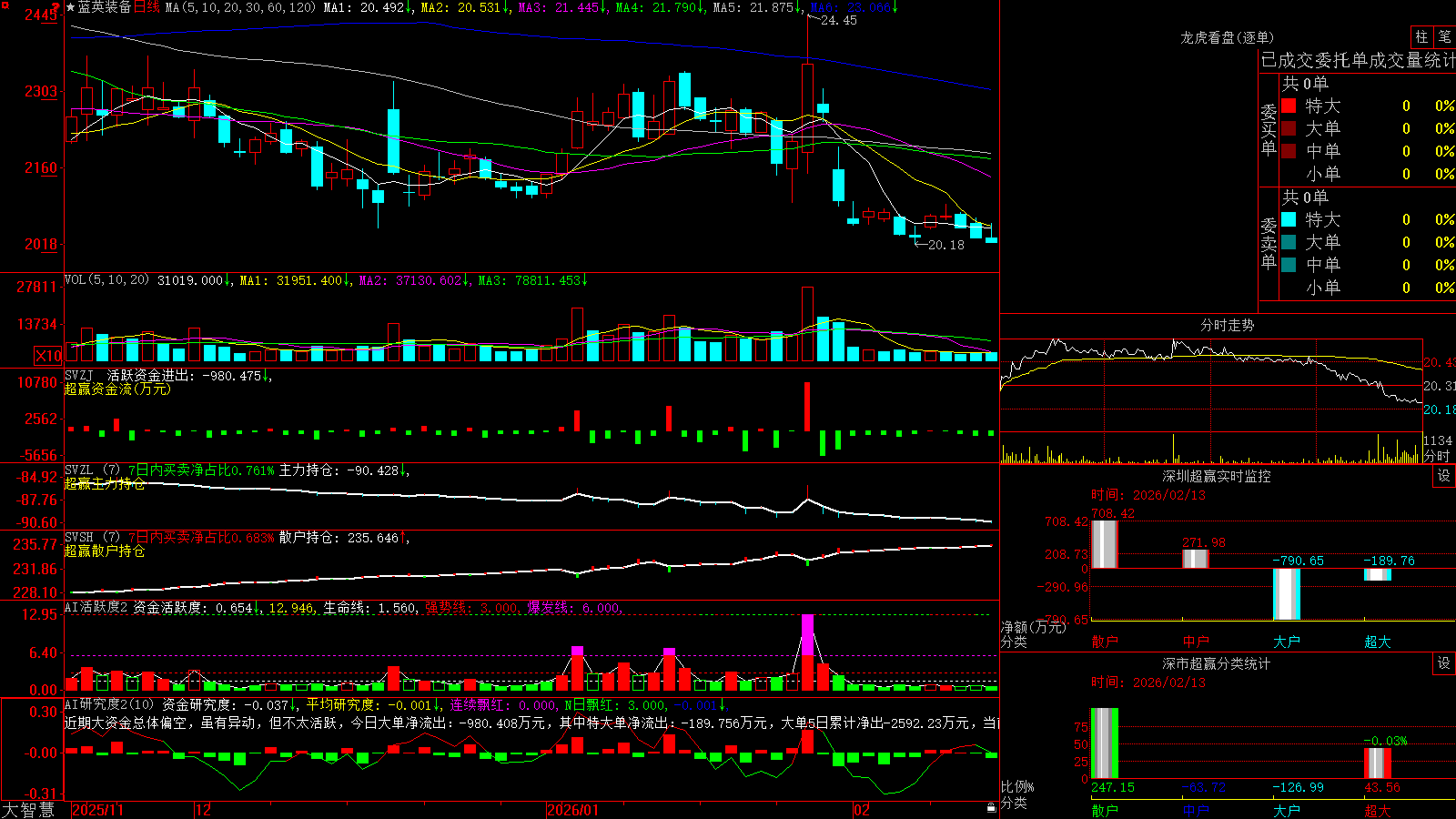The height and width of the screenshot is (819, 1456).
Task: Click the 大智慧 logo at bottom-left
Action: 28,809
